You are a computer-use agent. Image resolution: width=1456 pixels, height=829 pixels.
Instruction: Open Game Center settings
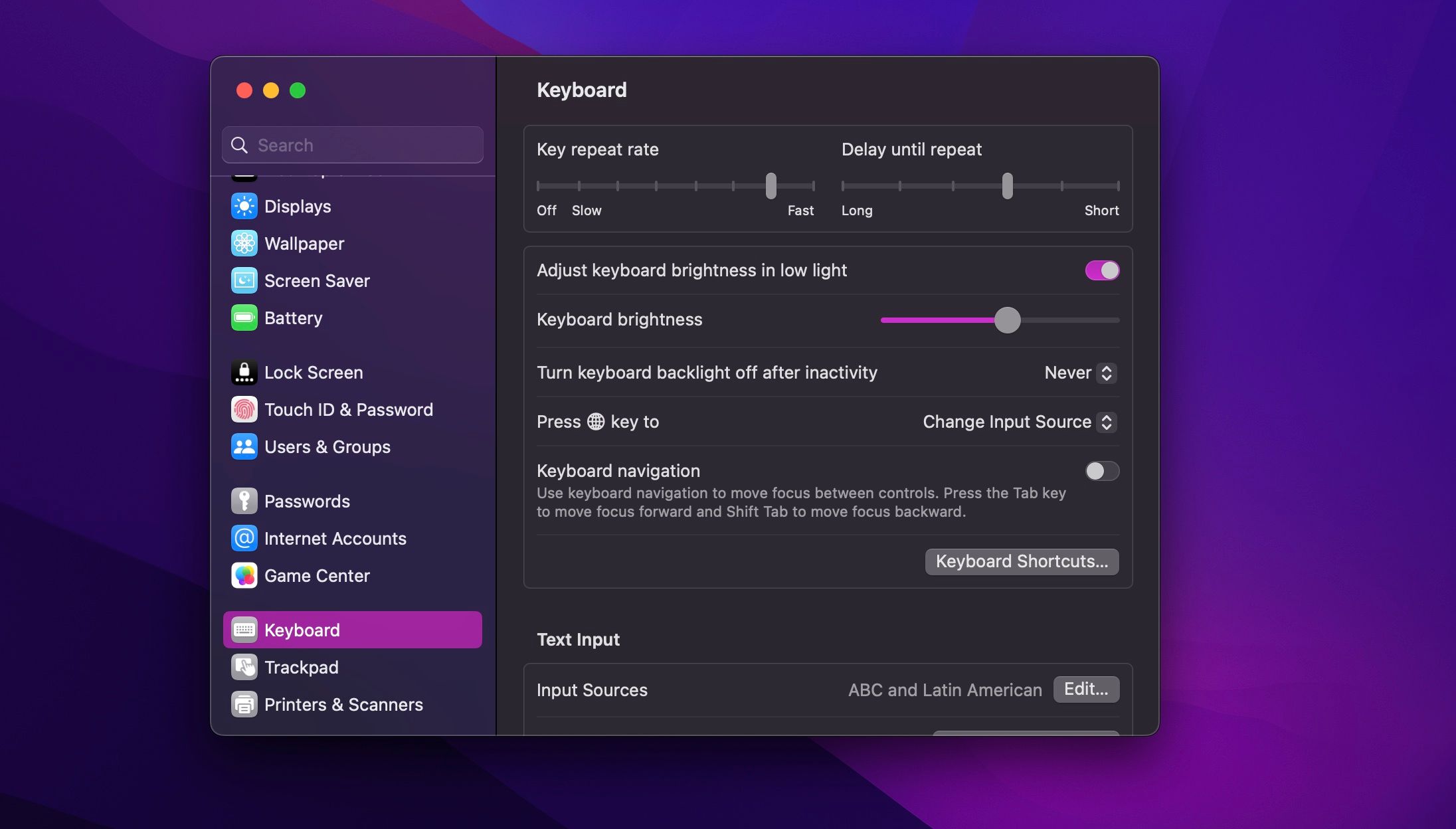[x=244, y=575]
